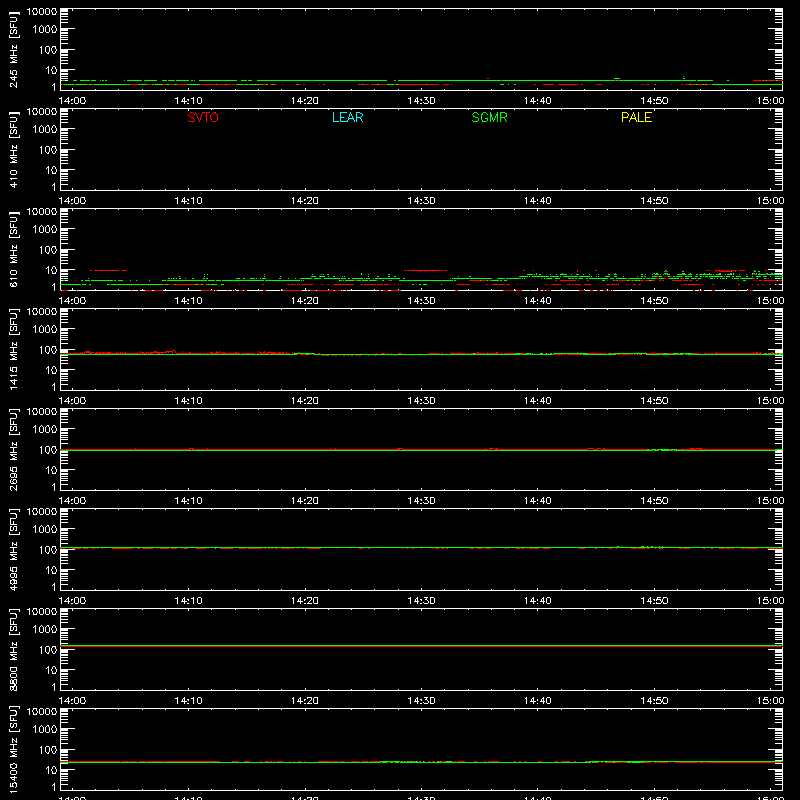Click 14:10 under the 2695 MHz panel
This screenshot has height=800, width=800.
(x=188, y=501)
